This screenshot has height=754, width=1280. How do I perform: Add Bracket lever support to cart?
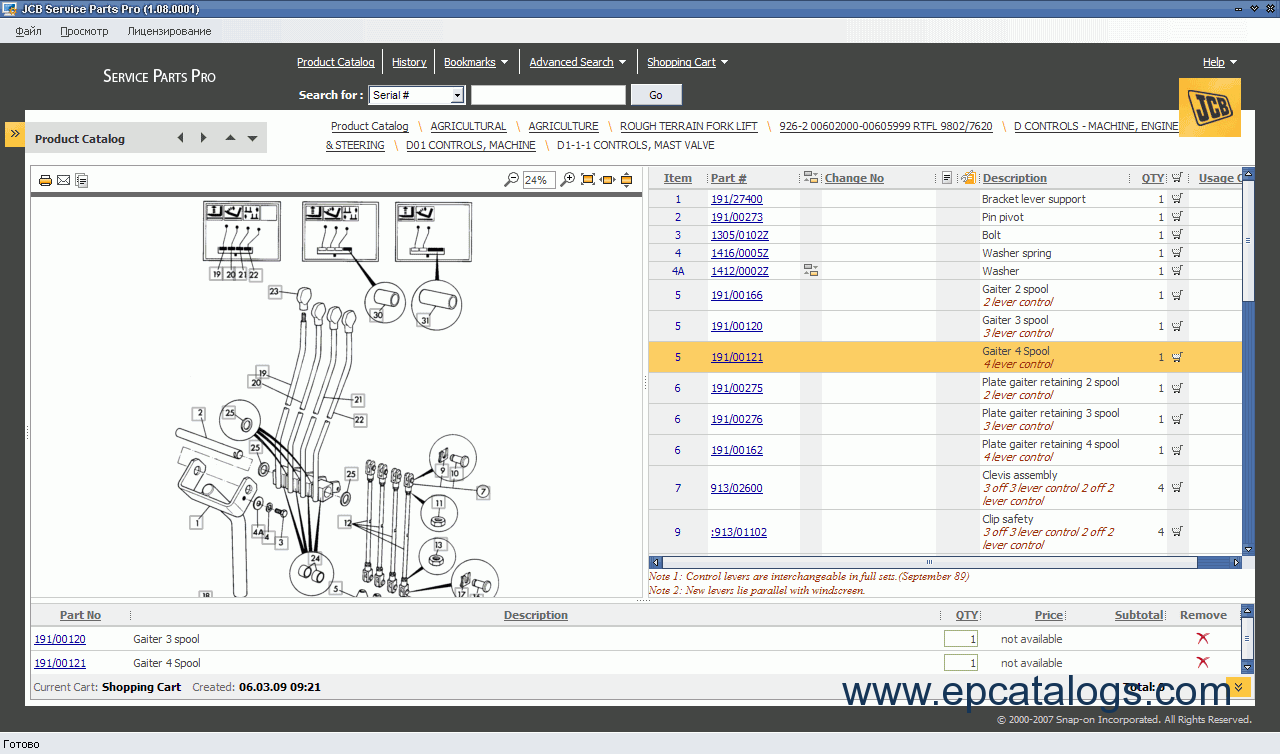pos(1177,199)
